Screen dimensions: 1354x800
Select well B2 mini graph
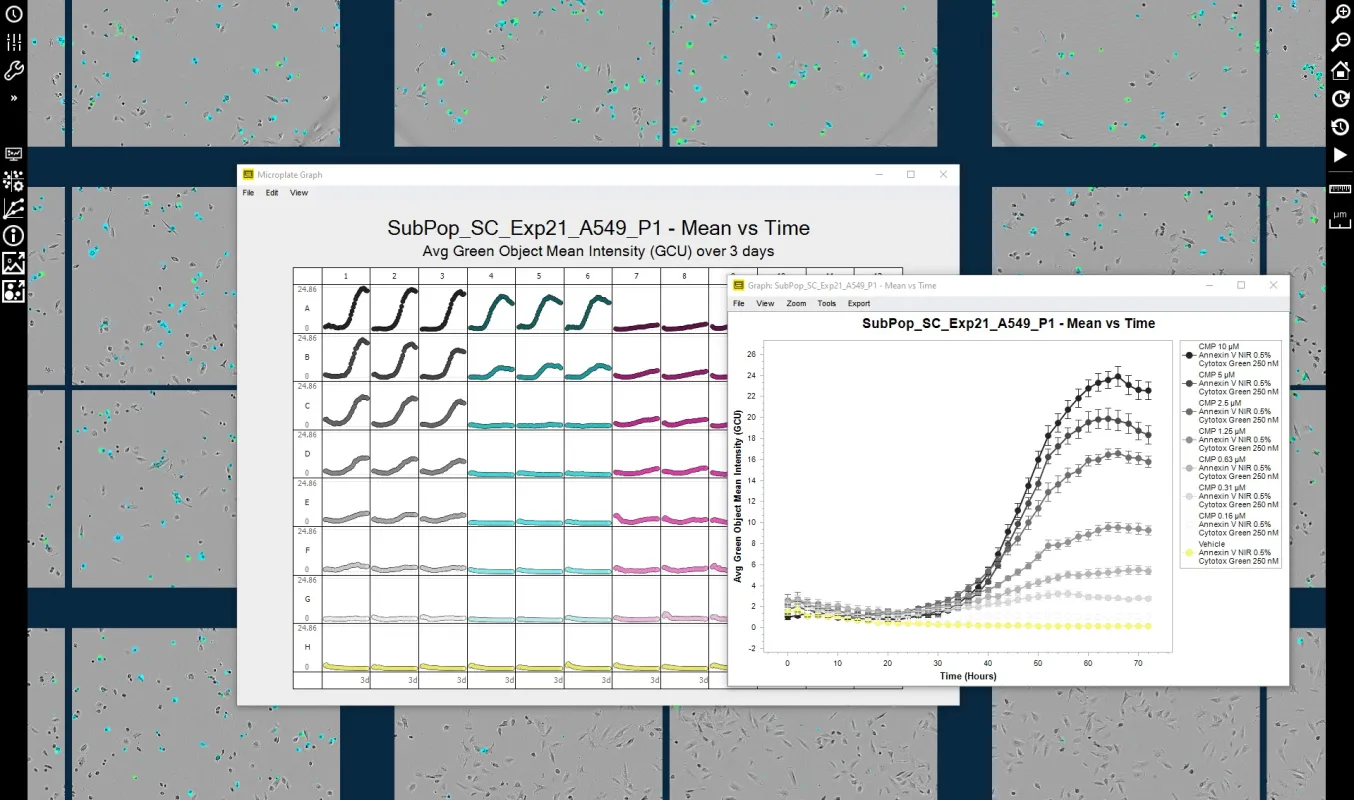coord(395,357)
